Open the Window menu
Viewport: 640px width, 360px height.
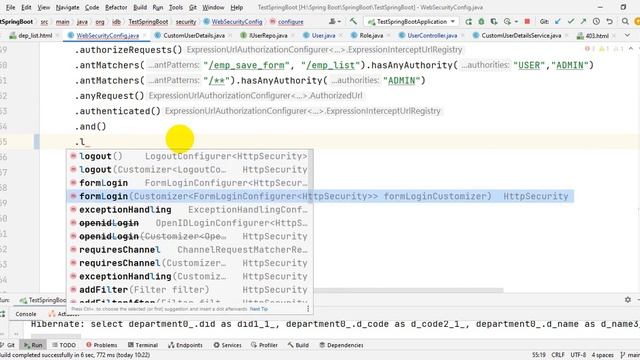[213, 7]
